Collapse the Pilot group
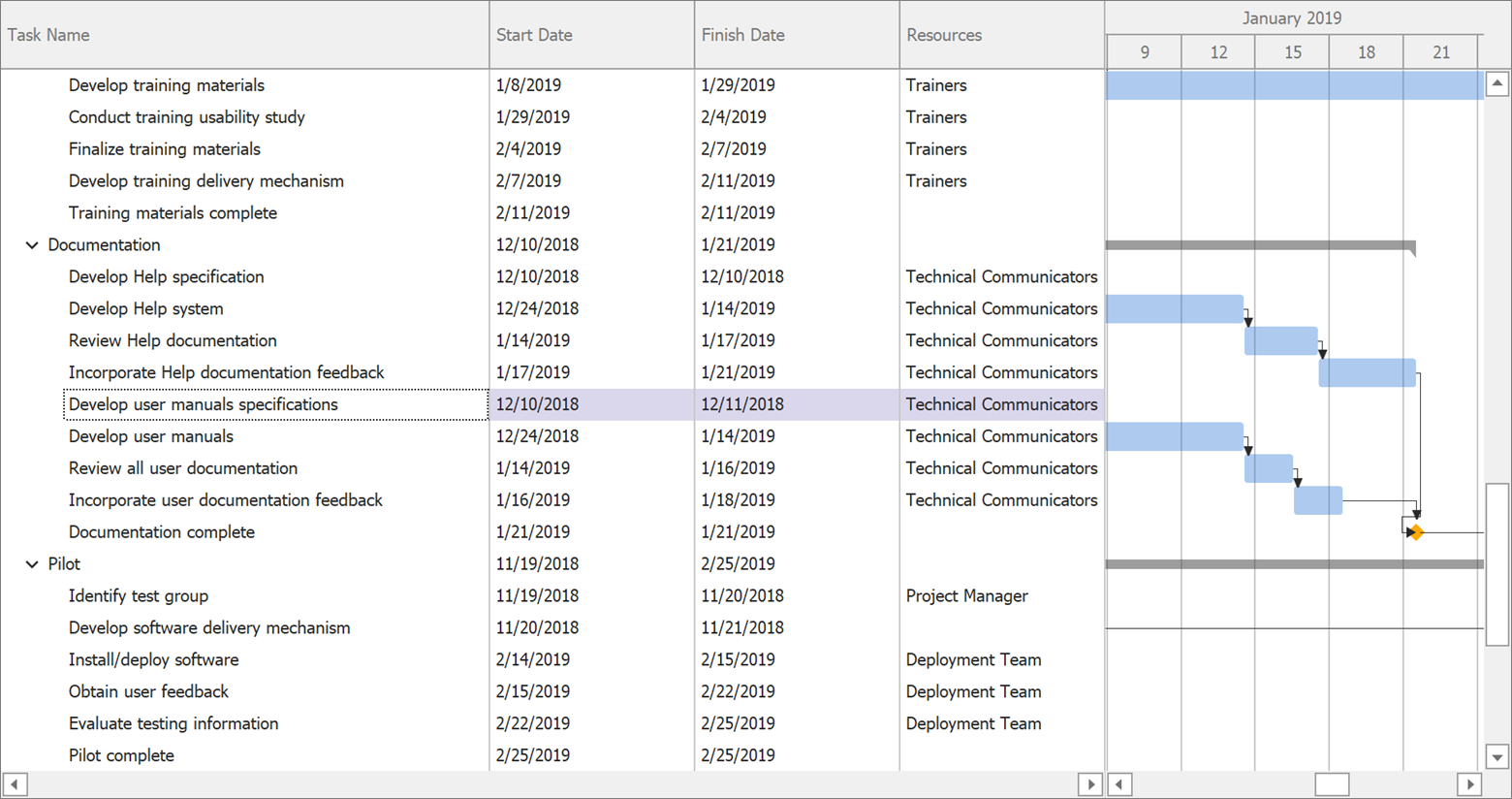The width and height of the screenshot is (1512, 799). click(x=32, y=563)
